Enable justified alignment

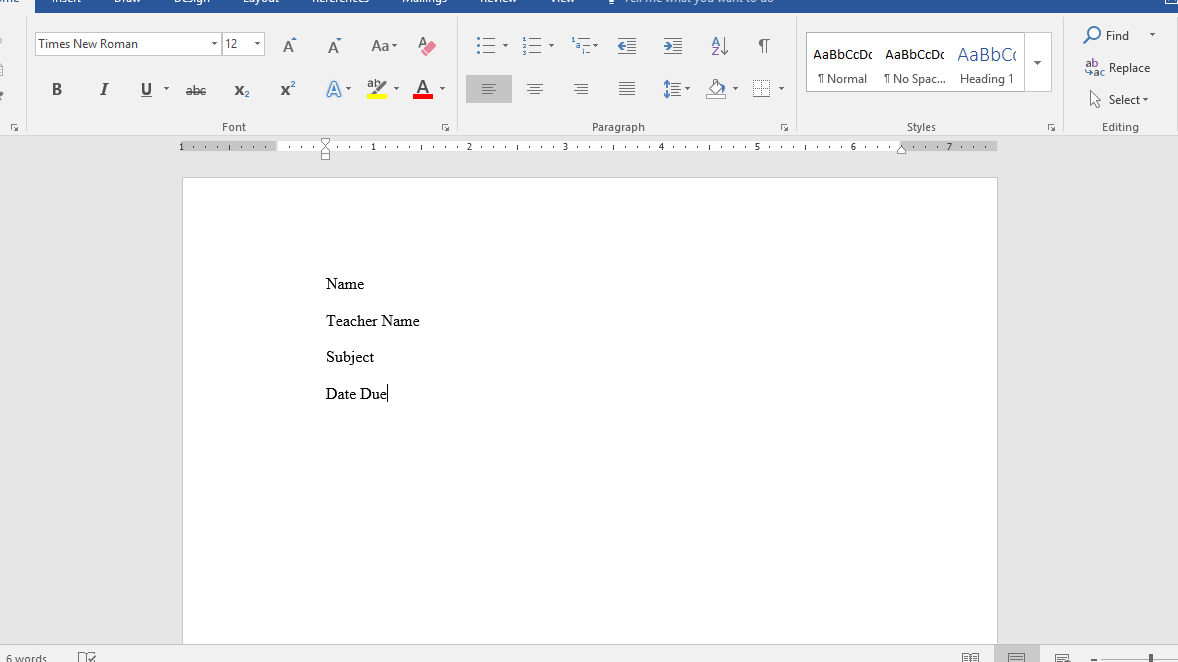pos(626,89)
